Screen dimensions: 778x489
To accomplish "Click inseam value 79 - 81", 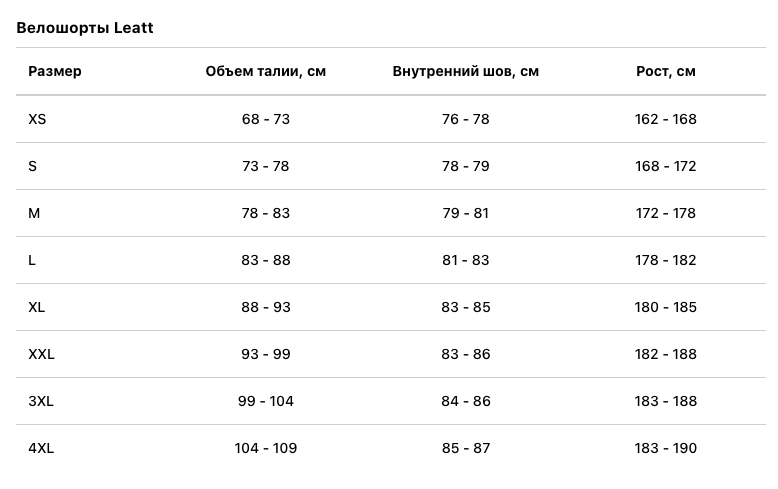I will (466, 213).
